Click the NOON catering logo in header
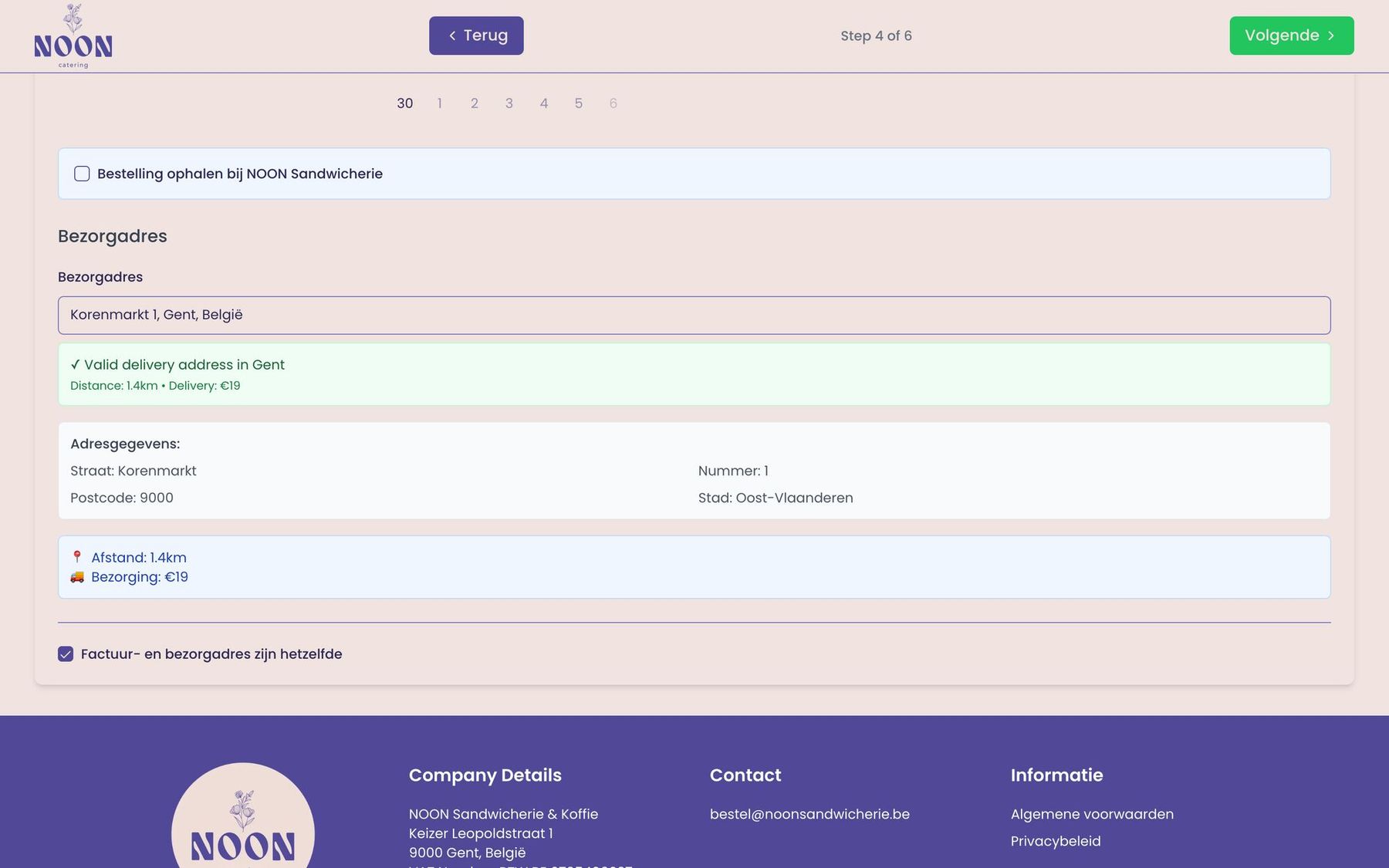This screenshot has width=1389, height=868. 73,36
